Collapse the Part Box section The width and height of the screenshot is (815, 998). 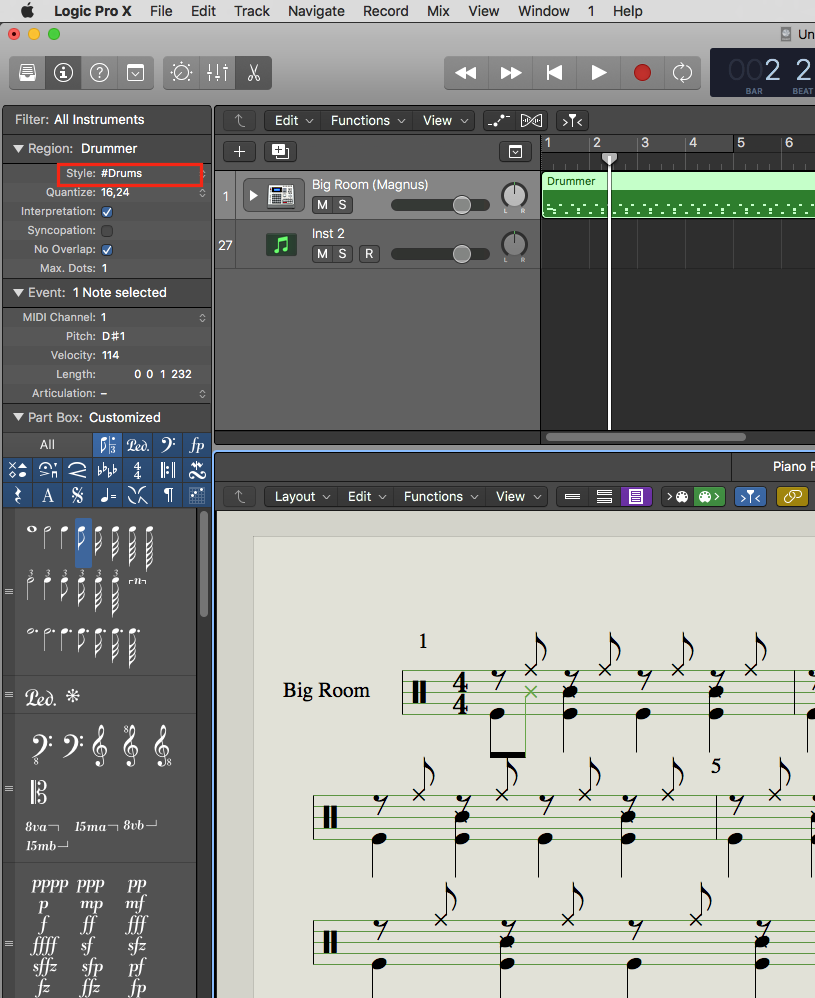click(18, 418)
